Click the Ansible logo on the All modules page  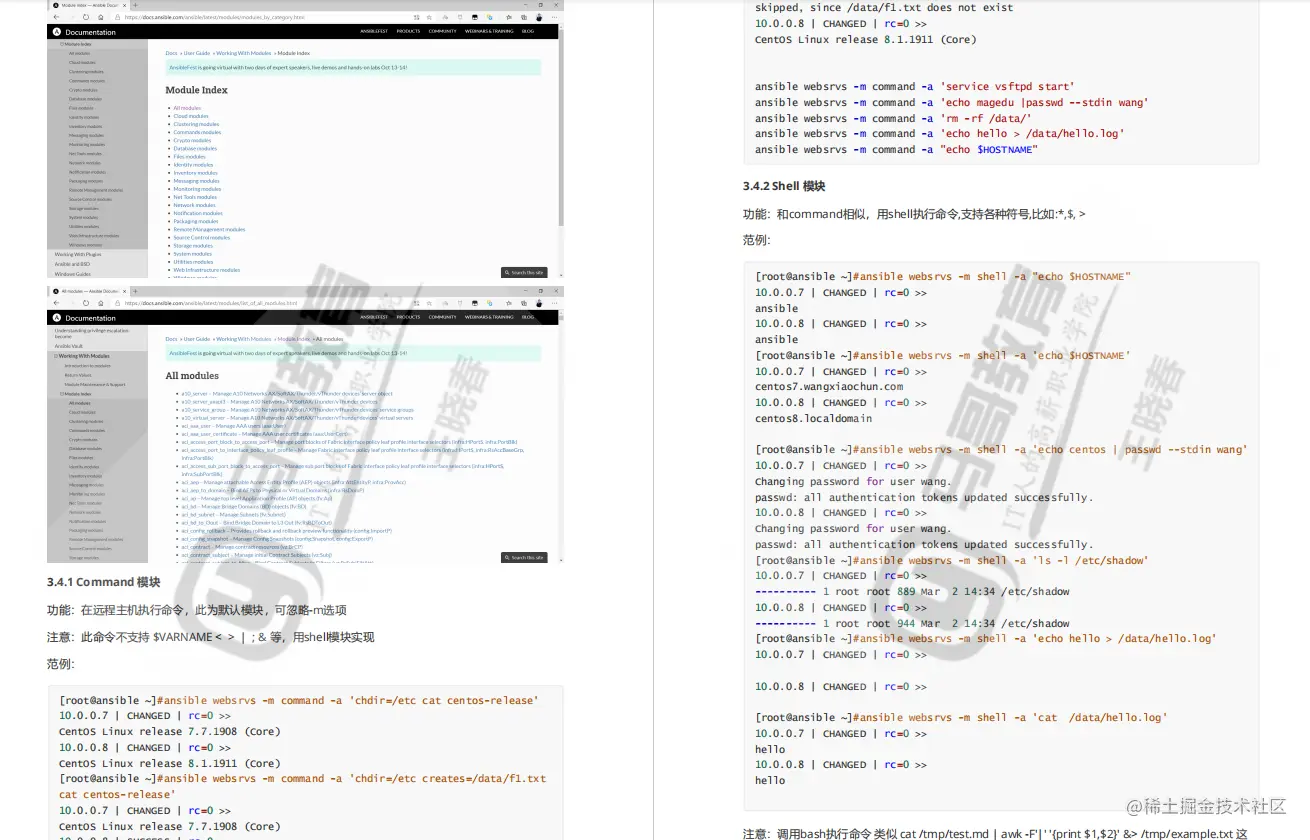tap(56, 318)
